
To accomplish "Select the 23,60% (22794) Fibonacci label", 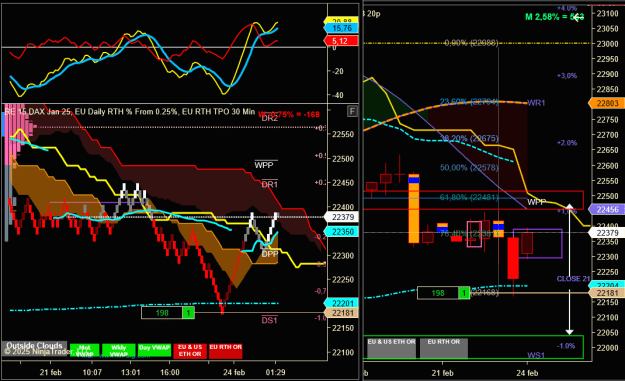I will pyautogui.click(x=469, y=102).
